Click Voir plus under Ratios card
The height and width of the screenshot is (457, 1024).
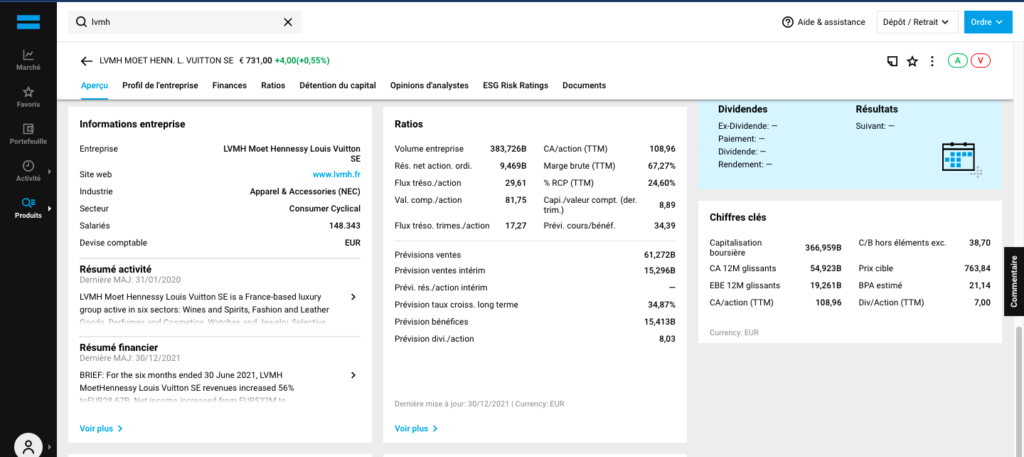click(x=416, y=429)
